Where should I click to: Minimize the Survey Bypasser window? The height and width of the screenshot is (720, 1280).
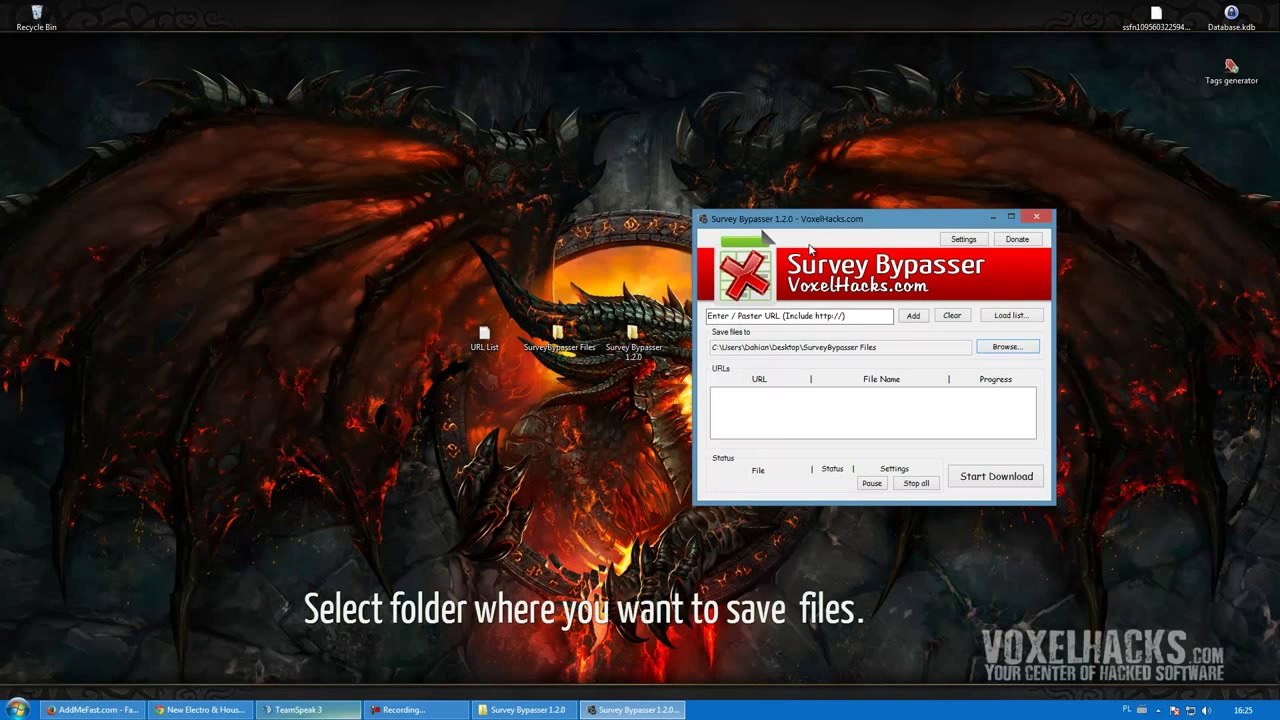(x=993, y=218)
